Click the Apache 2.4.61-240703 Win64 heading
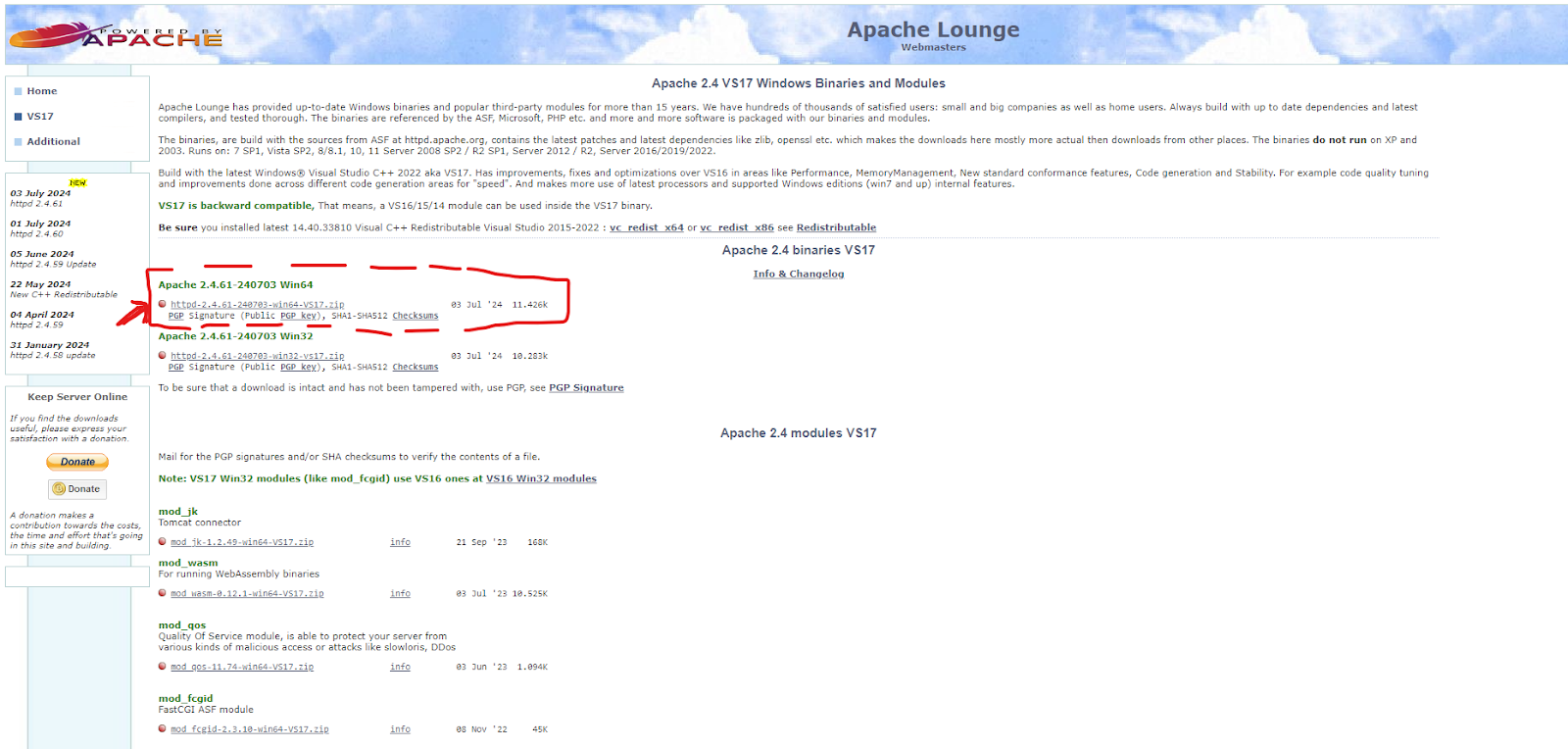 pos(236,285)
